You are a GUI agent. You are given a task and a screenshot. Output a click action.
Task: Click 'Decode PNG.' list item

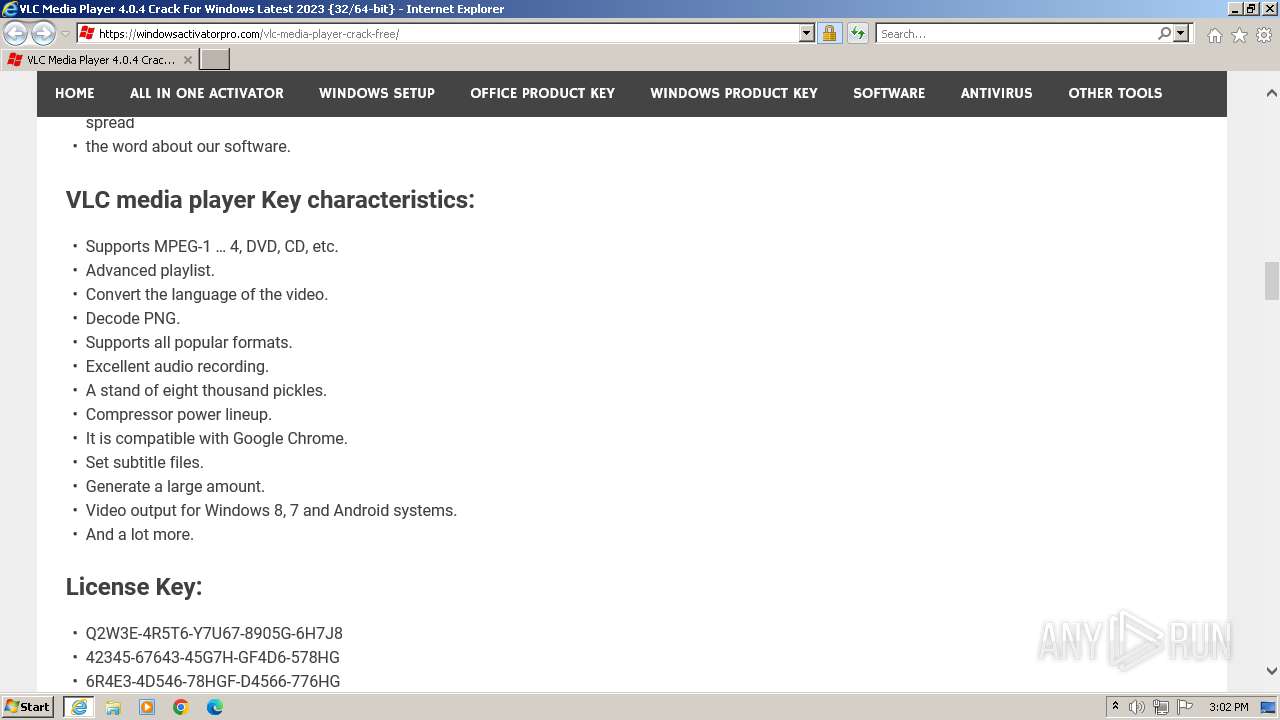pos(133,319)
